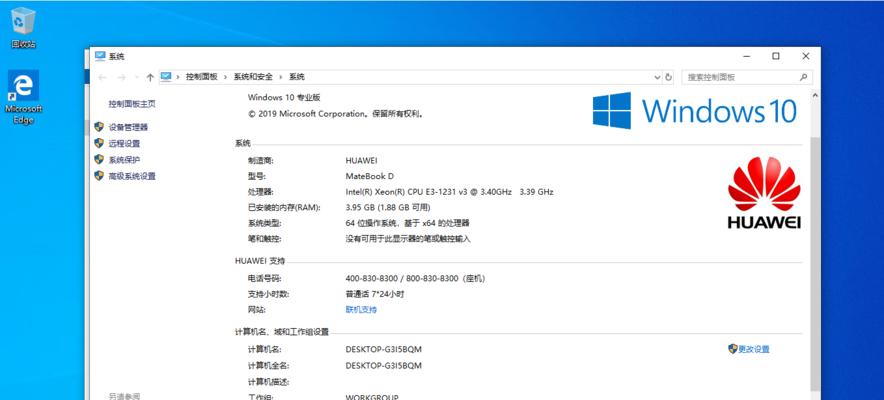The width and height of the screenshot is (884, 400).
Task: Open 设备管理器 link
Action: point(128,127)
